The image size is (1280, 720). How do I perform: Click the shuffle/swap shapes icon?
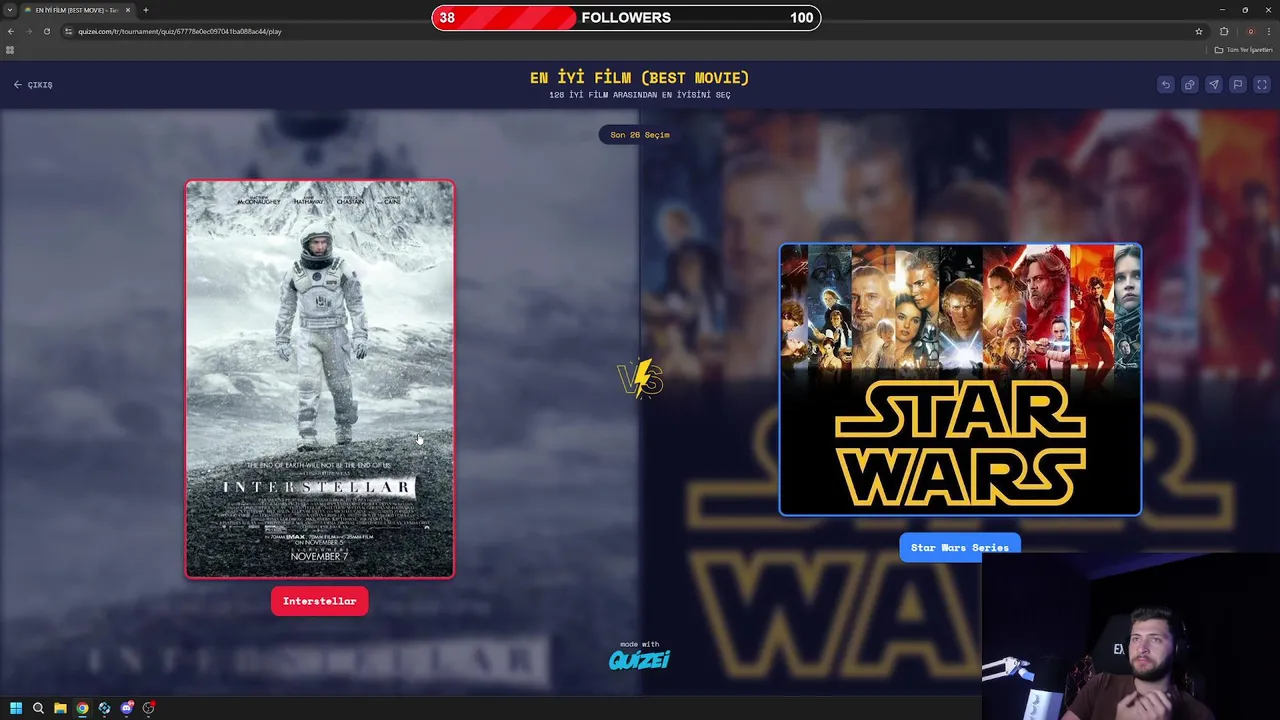pos(1189,85)
